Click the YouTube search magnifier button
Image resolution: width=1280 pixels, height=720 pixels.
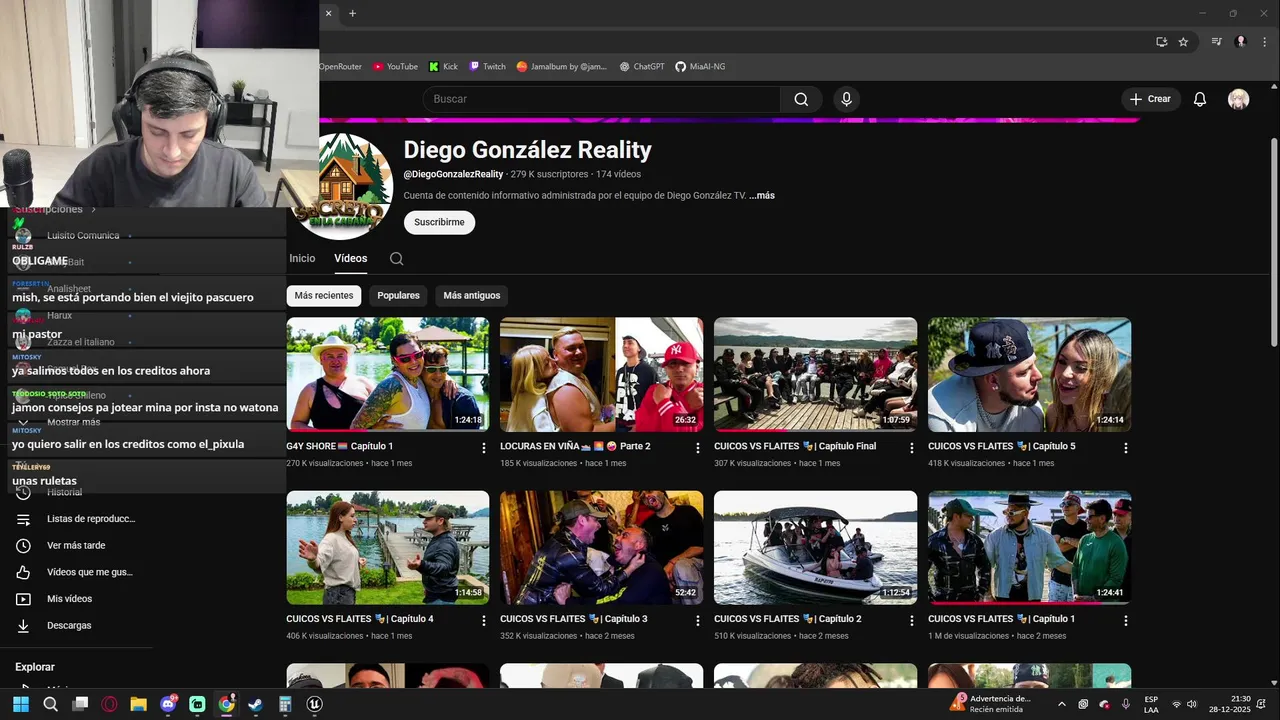click(801, 99)
